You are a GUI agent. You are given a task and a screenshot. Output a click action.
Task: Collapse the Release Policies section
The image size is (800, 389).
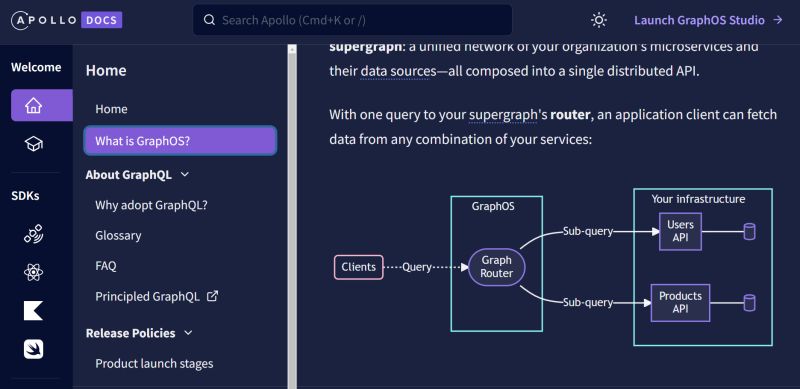coord(188,333)
